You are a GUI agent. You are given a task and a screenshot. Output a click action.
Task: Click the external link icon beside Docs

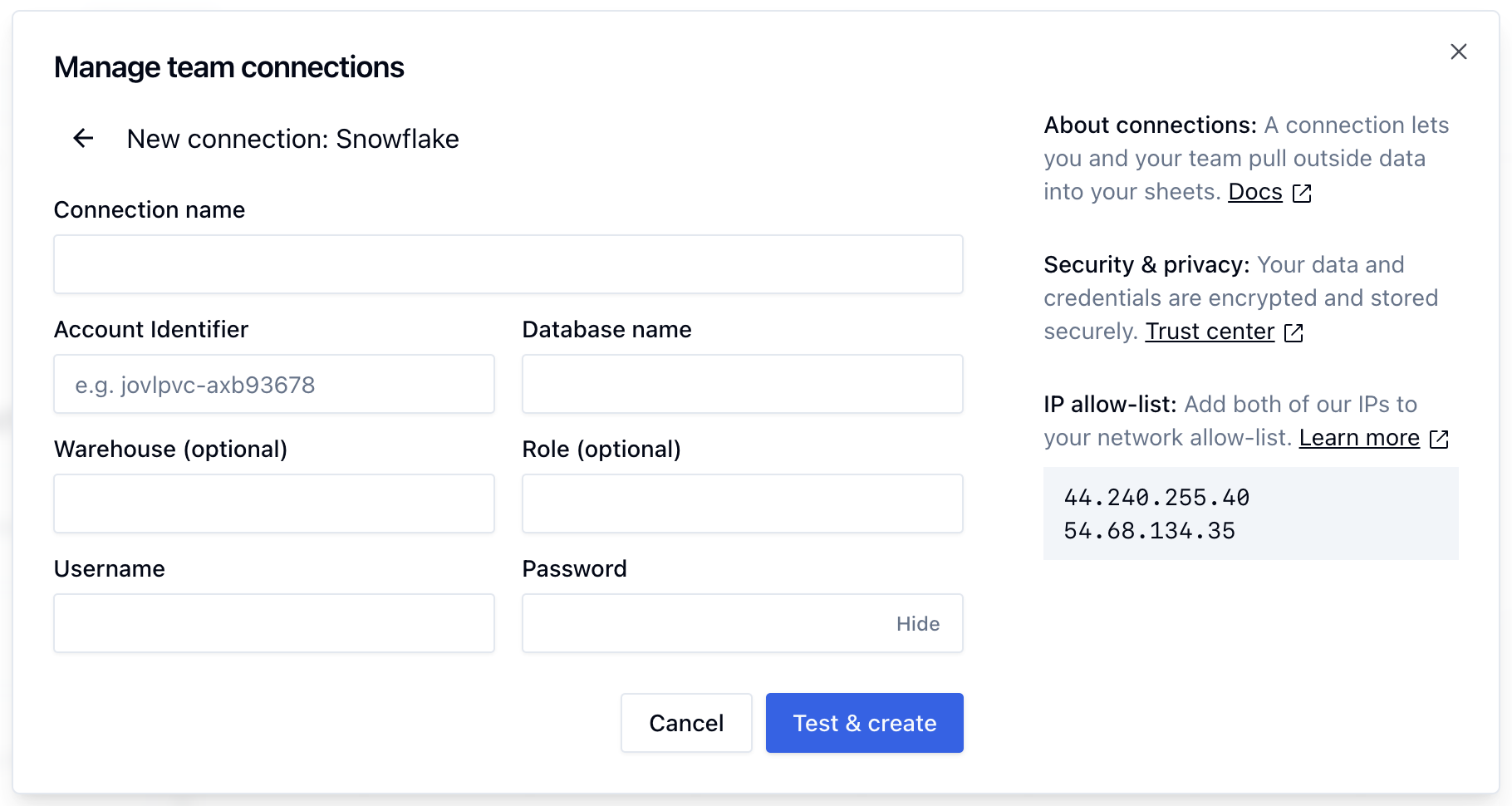coord(1302,193)
